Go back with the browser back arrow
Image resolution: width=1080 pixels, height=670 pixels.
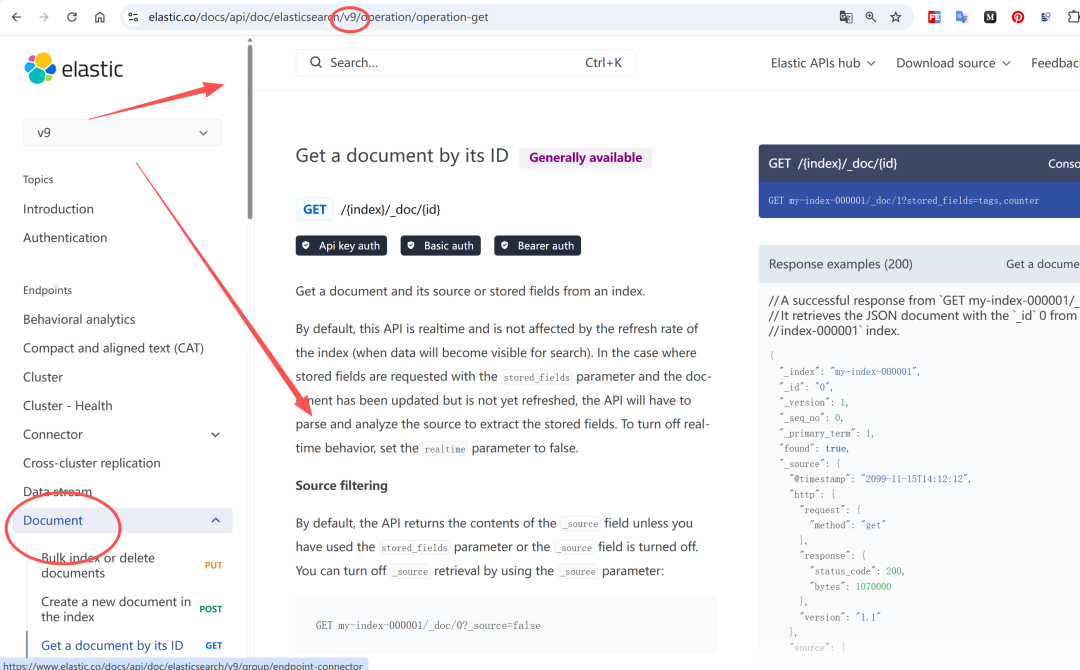click(x=17, y=17)
